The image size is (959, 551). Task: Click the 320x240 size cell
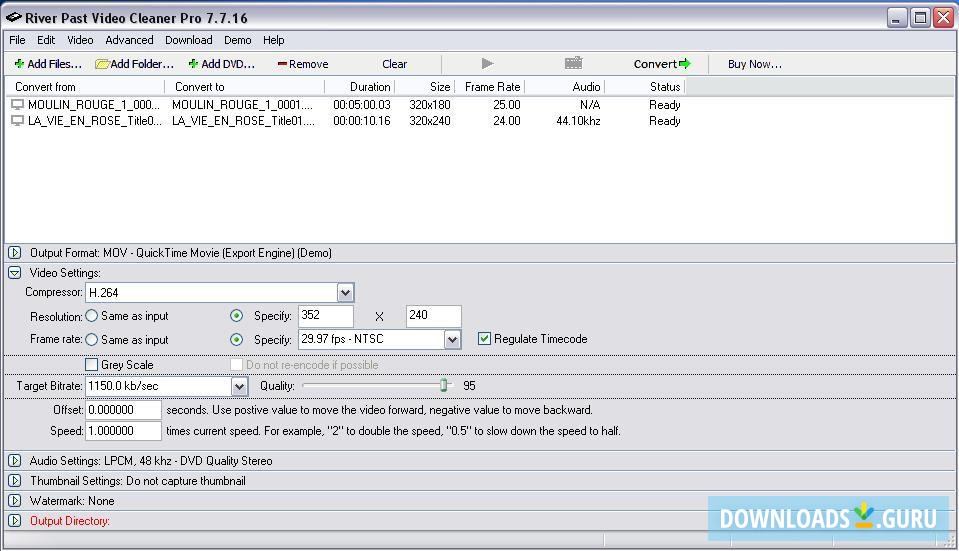[430, 121]
